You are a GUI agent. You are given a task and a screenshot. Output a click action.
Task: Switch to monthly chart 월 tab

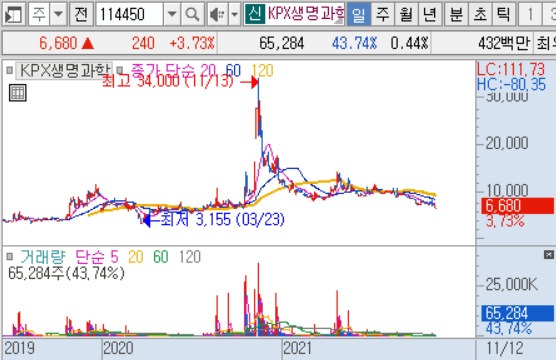406,15
